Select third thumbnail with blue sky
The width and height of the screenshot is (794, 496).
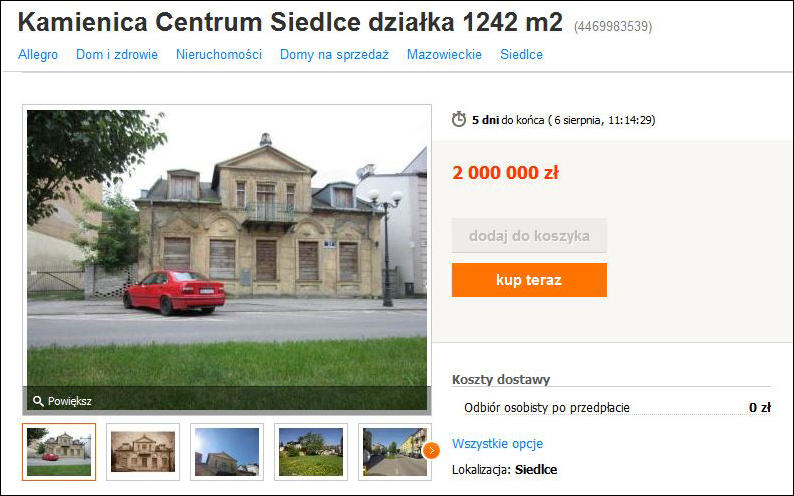[227, 452]
